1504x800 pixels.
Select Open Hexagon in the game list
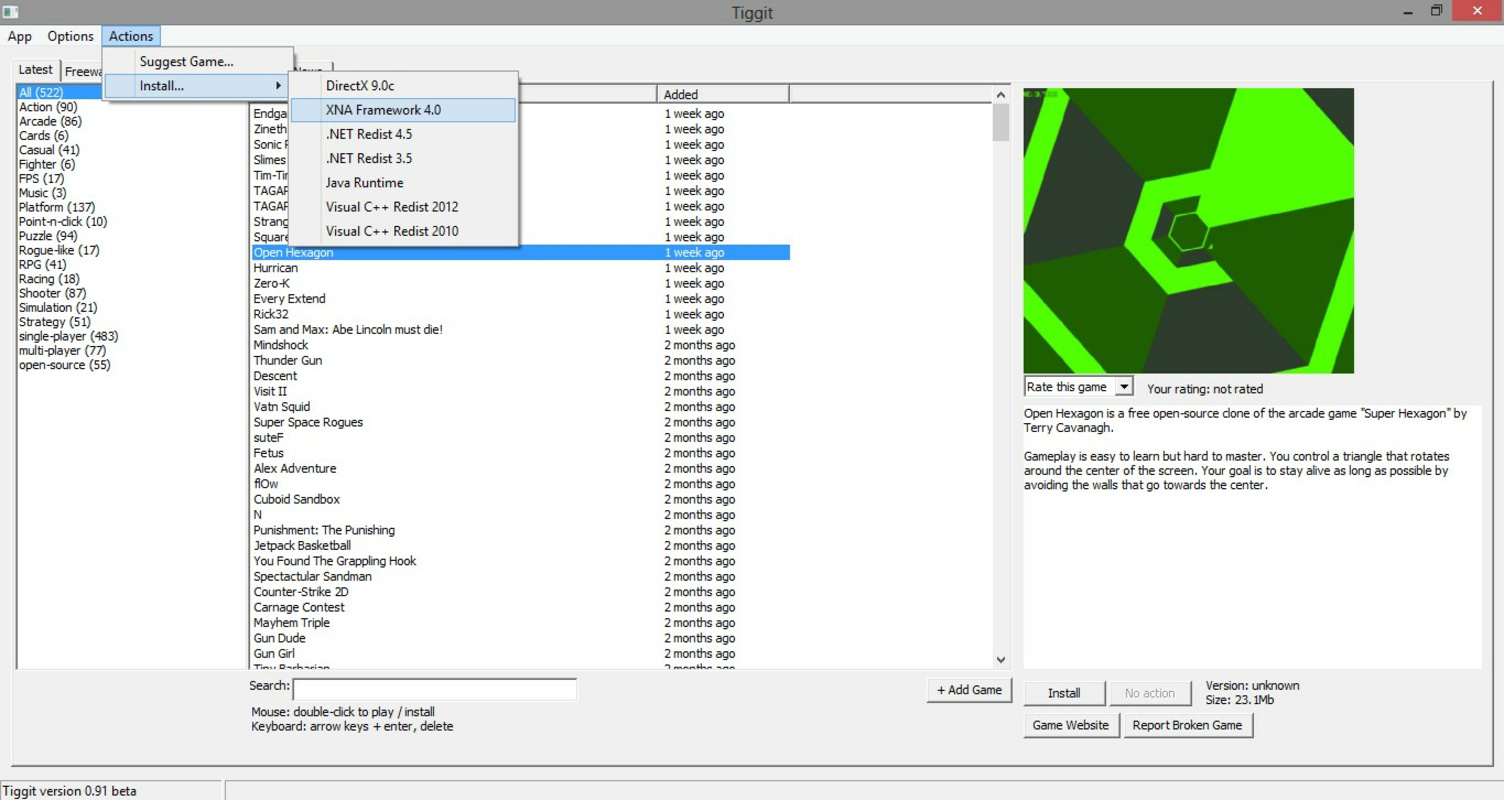520,253
